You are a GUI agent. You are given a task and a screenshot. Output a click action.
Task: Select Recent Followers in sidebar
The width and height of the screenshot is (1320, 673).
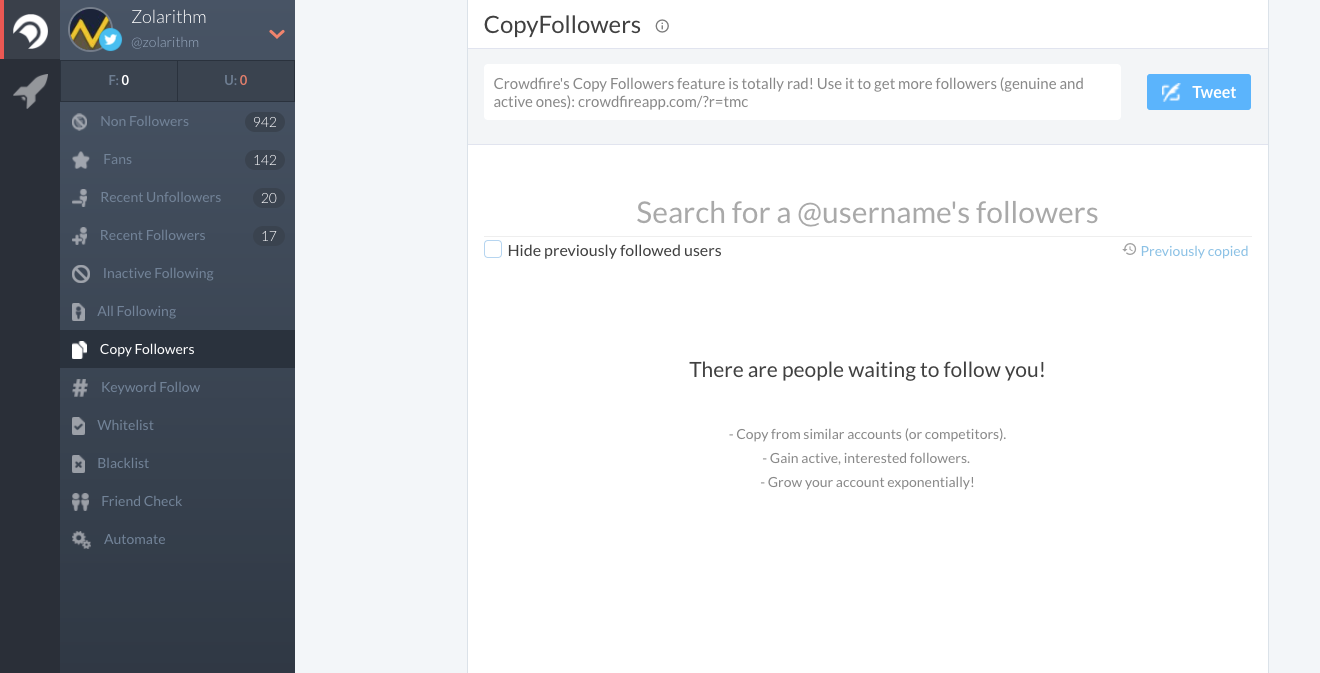coord(177,235)
